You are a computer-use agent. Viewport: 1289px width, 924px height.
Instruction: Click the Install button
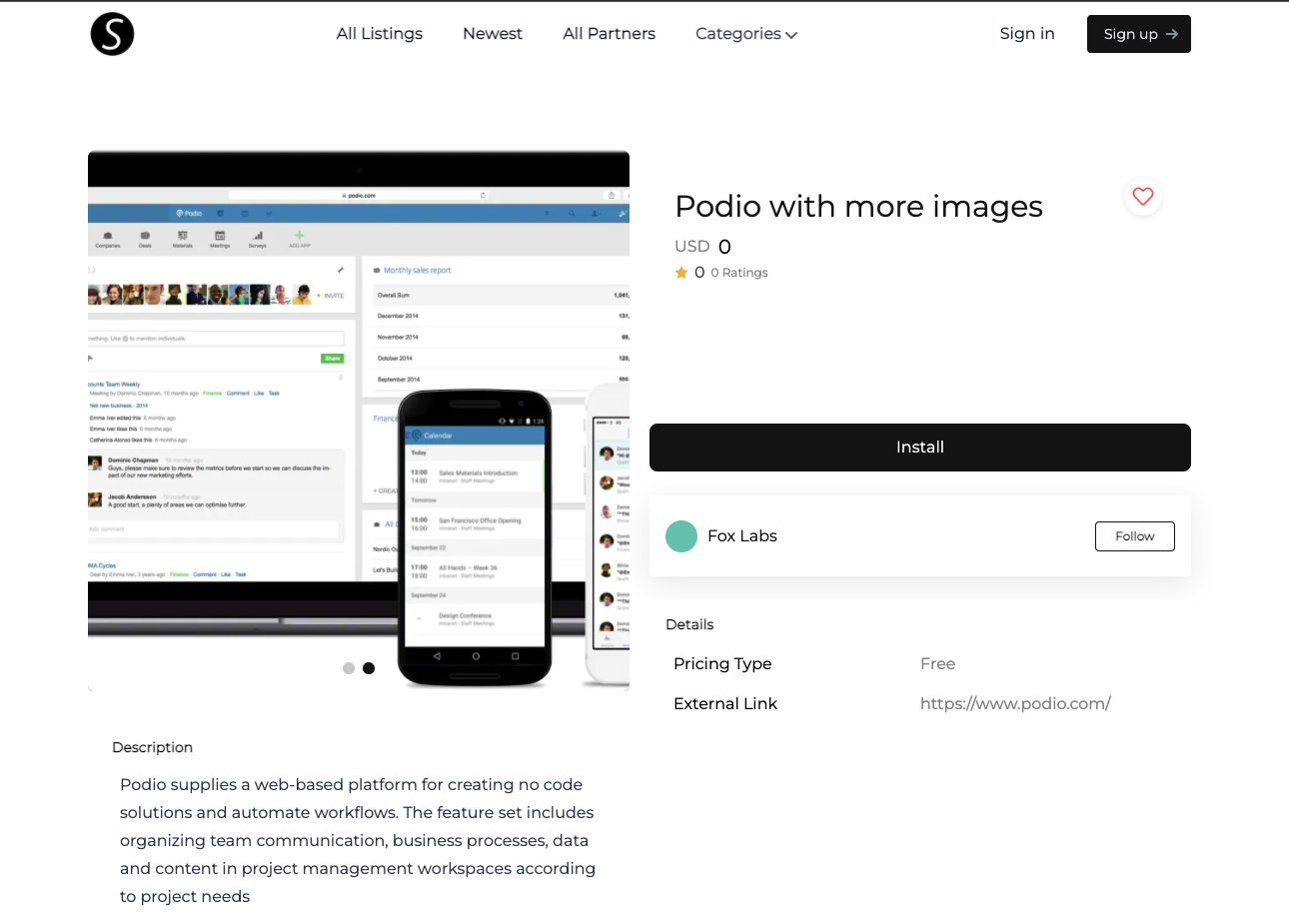[x=919, y=447]
